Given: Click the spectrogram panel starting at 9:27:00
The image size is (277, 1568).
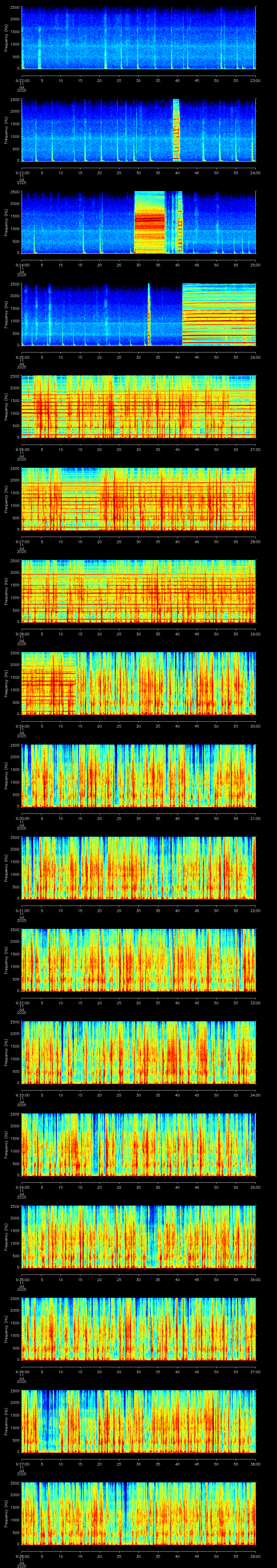Looking at the screenshot, I should [138, 499].
